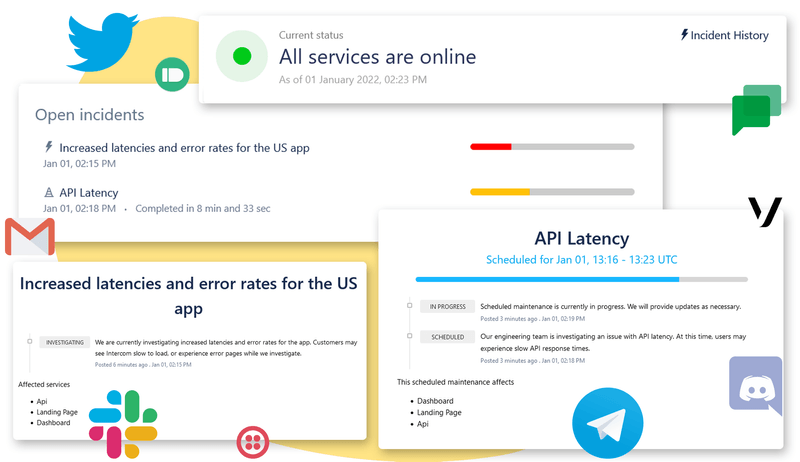Click the blue scheduled maintenance progress bar

point(582,279)
